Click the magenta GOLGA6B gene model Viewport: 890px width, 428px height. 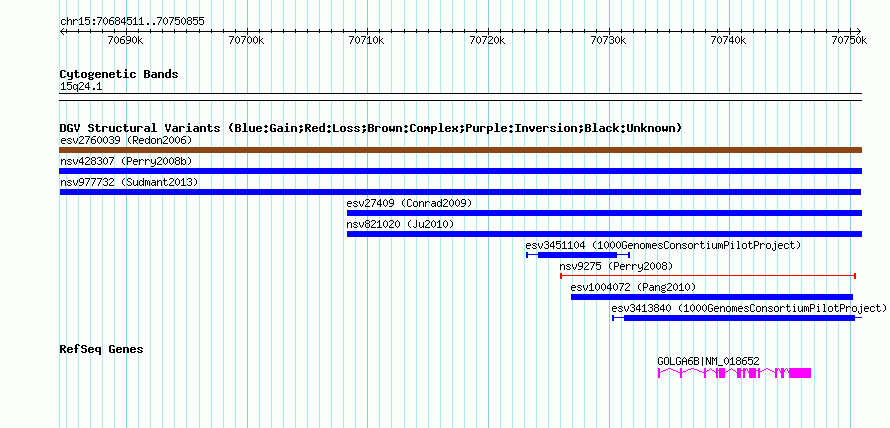[734, 373]
